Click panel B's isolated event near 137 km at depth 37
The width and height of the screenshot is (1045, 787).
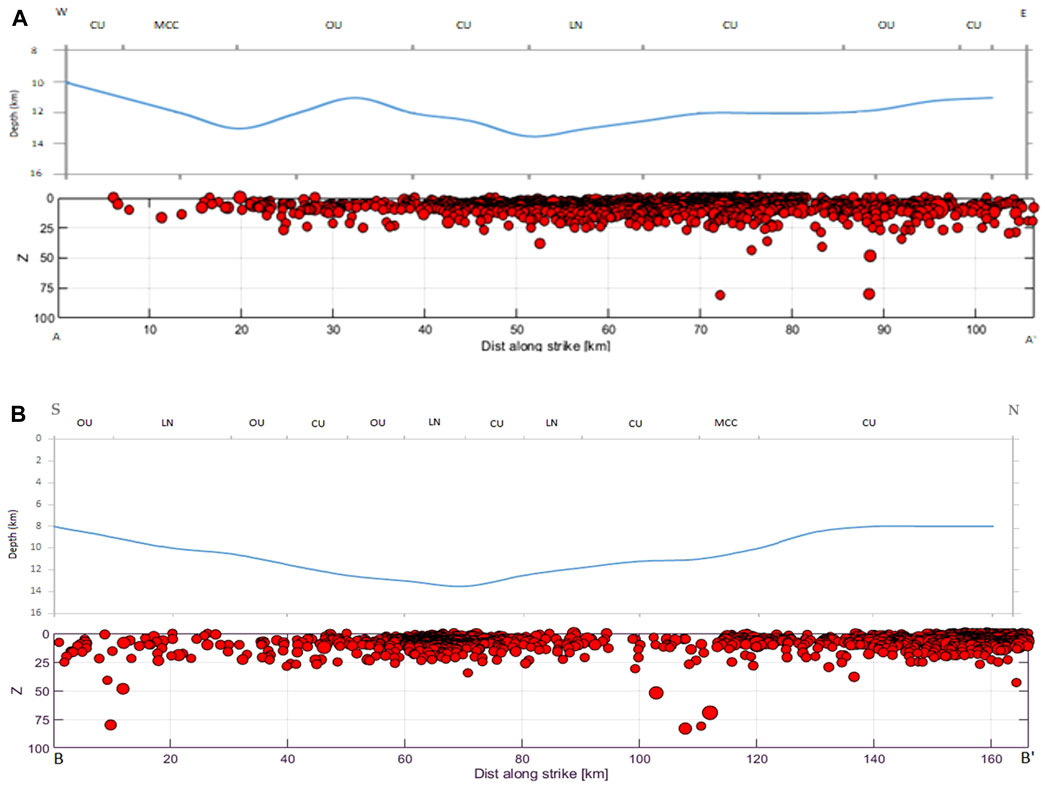point(854,676)
